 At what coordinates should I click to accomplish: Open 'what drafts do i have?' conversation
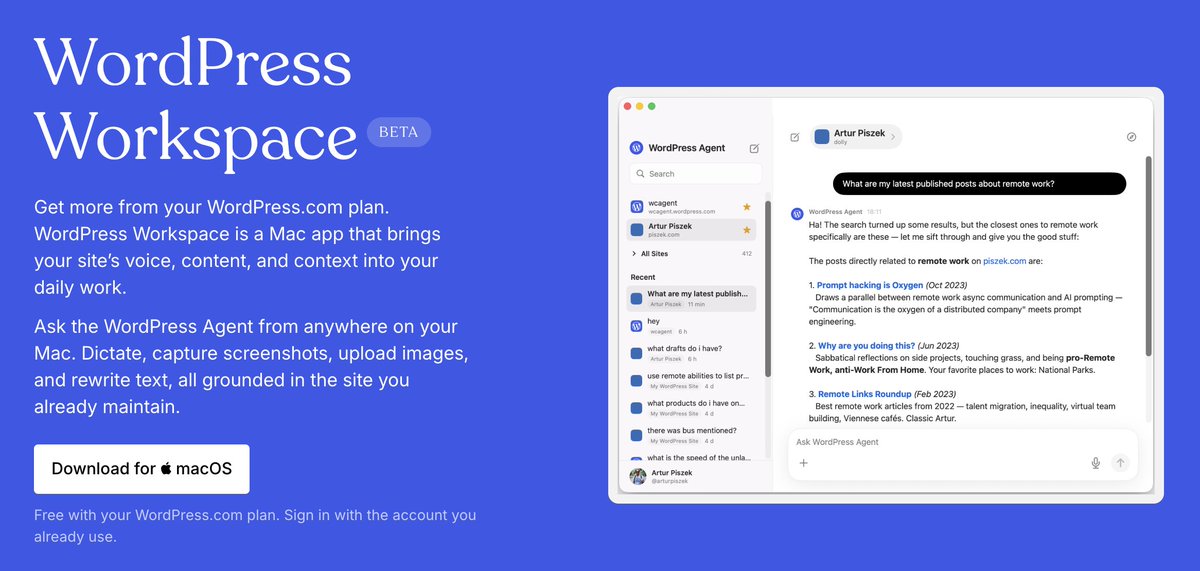tap(692, 353)
